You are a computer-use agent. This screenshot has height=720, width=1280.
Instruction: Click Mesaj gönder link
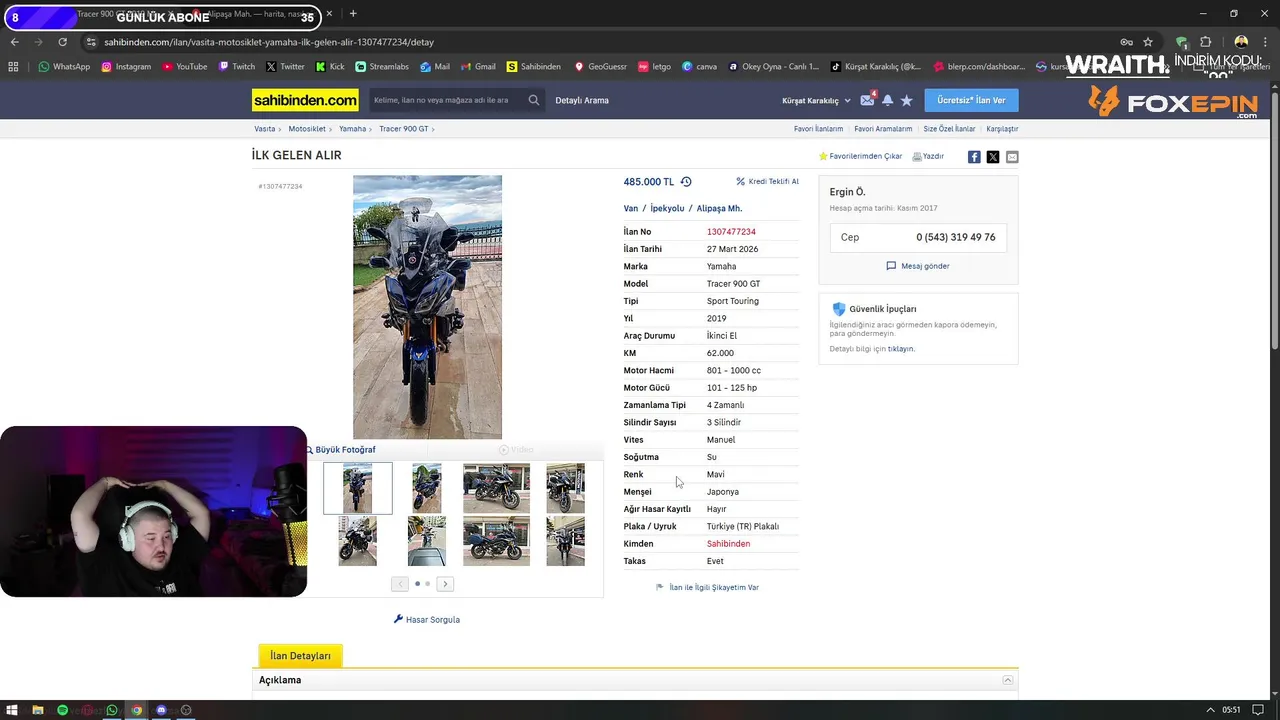[918, 266]
